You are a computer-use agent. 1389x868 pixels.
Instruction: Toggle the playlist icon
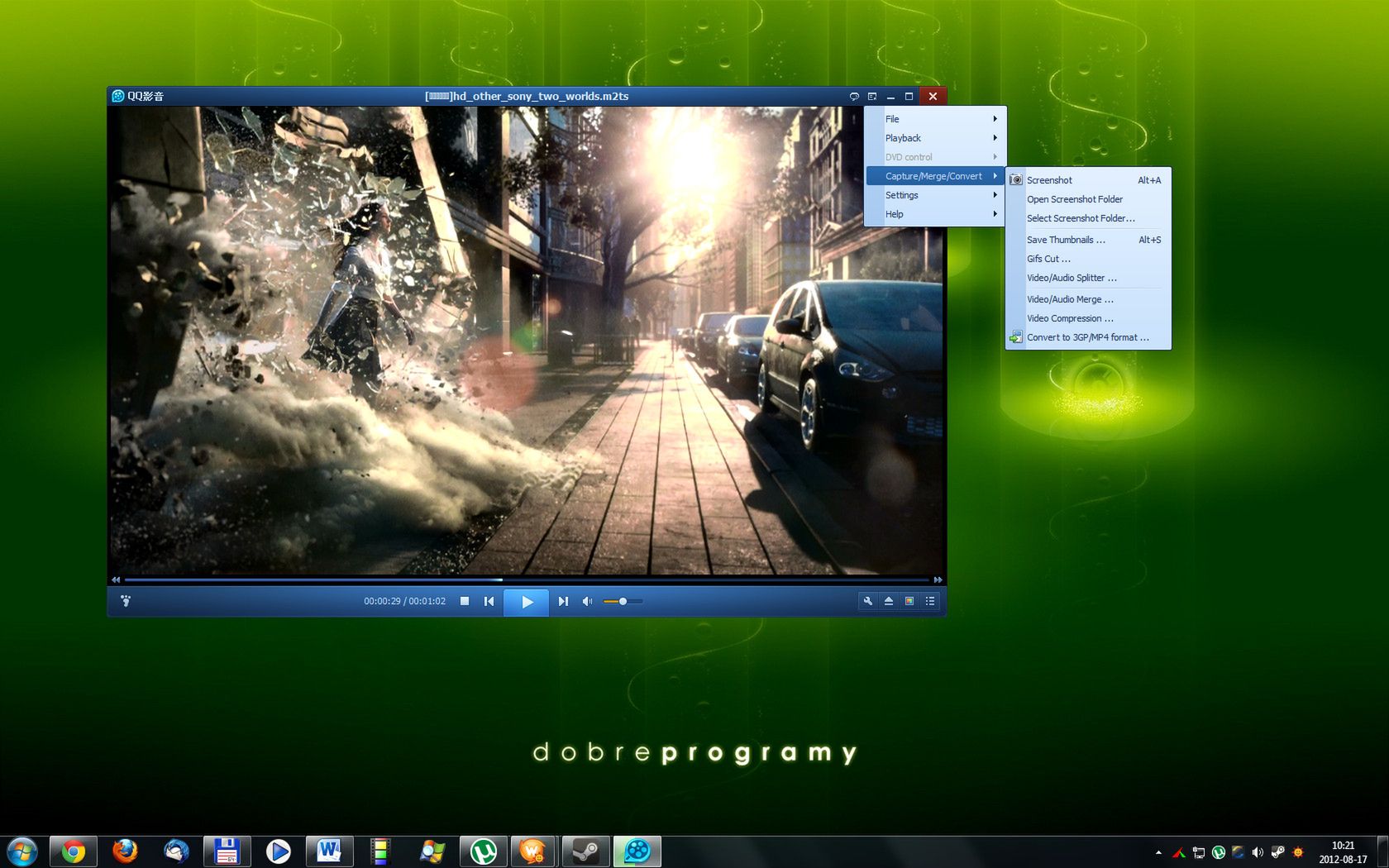(929, 601)
